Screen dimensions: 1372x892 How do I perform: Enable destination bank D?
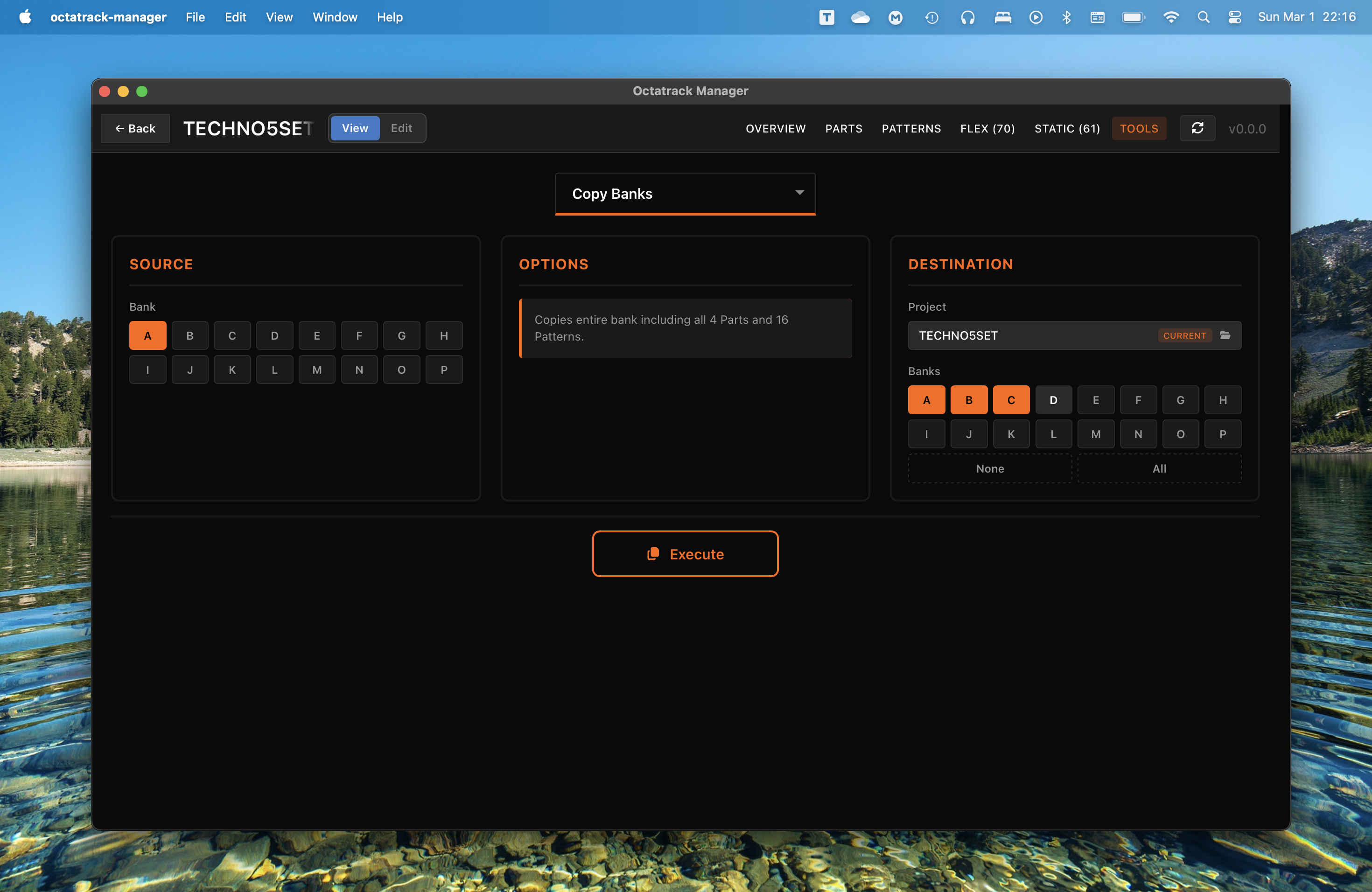[x=1053, y=399]
